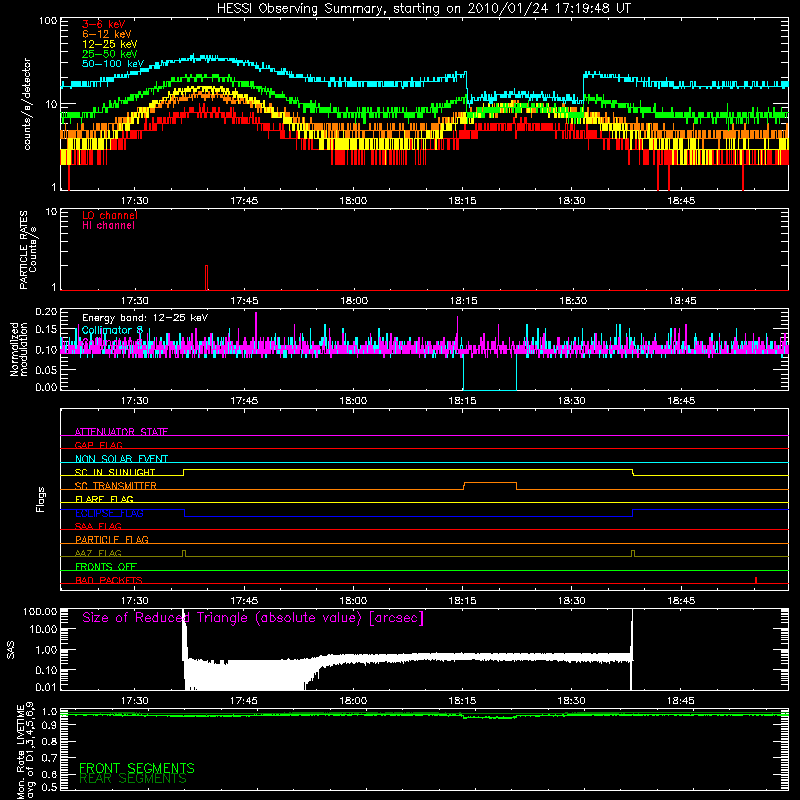Click the 0.20 value on the modulation axis

46,311
